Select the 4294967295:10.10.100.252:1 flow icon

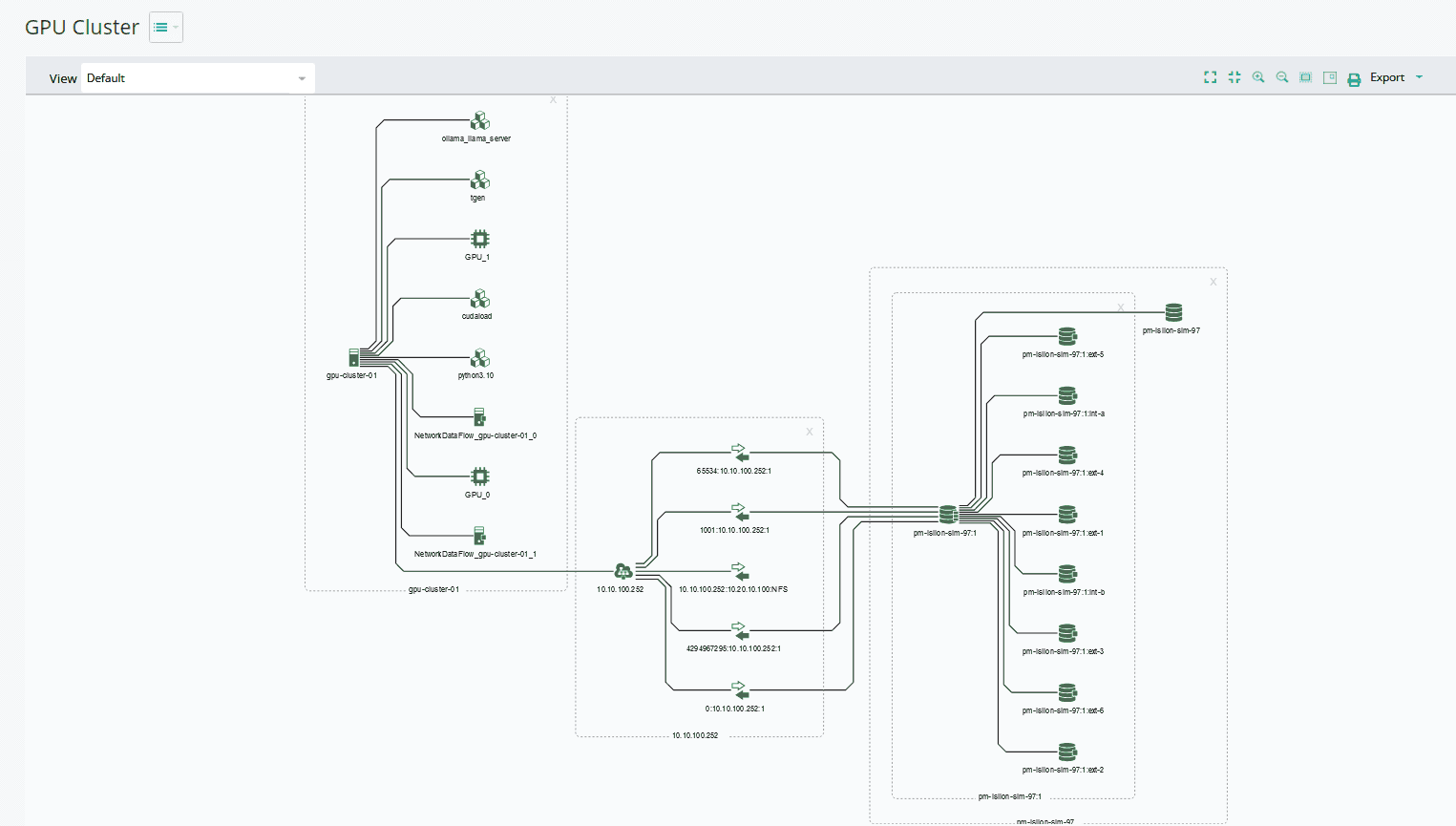(739, 630)
